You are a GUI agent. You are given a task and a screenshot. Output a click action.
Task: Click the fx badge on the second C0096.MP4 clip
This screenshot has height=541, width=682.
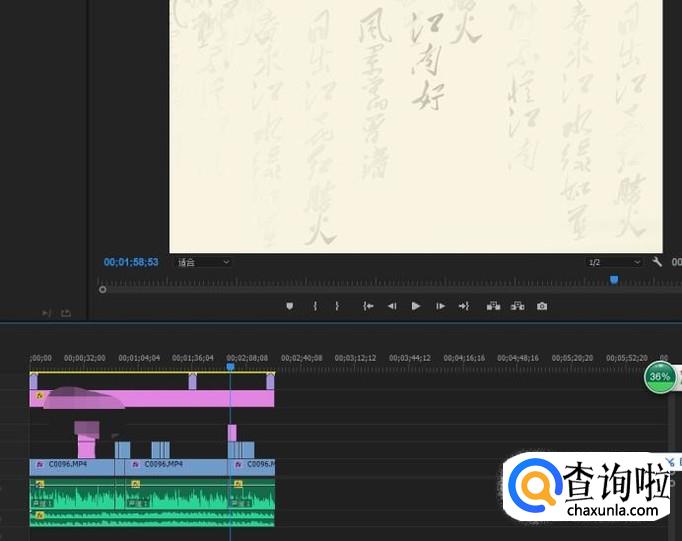135,464
